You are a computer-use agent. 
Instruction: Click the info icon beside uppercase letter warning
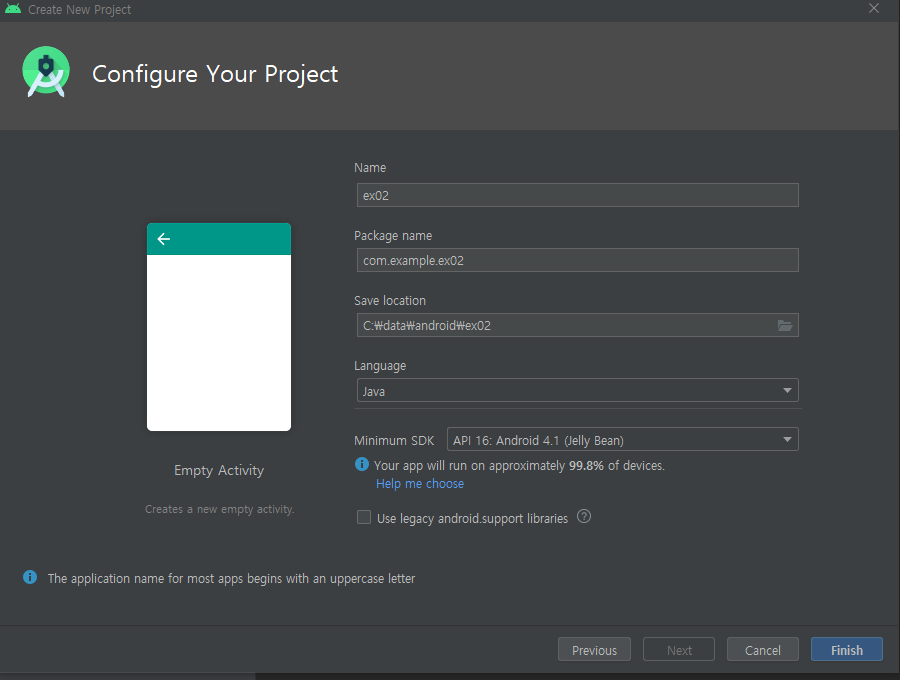pos(30,577)
